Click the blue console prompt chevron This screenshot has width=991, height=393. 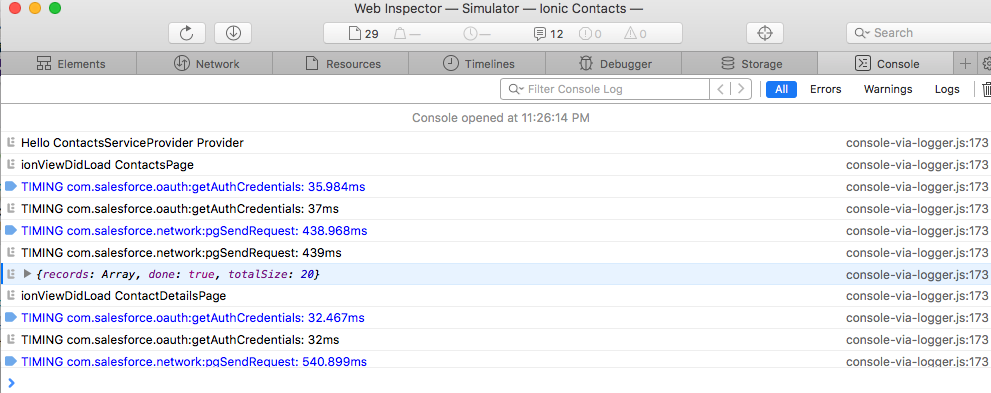point(11,382)
